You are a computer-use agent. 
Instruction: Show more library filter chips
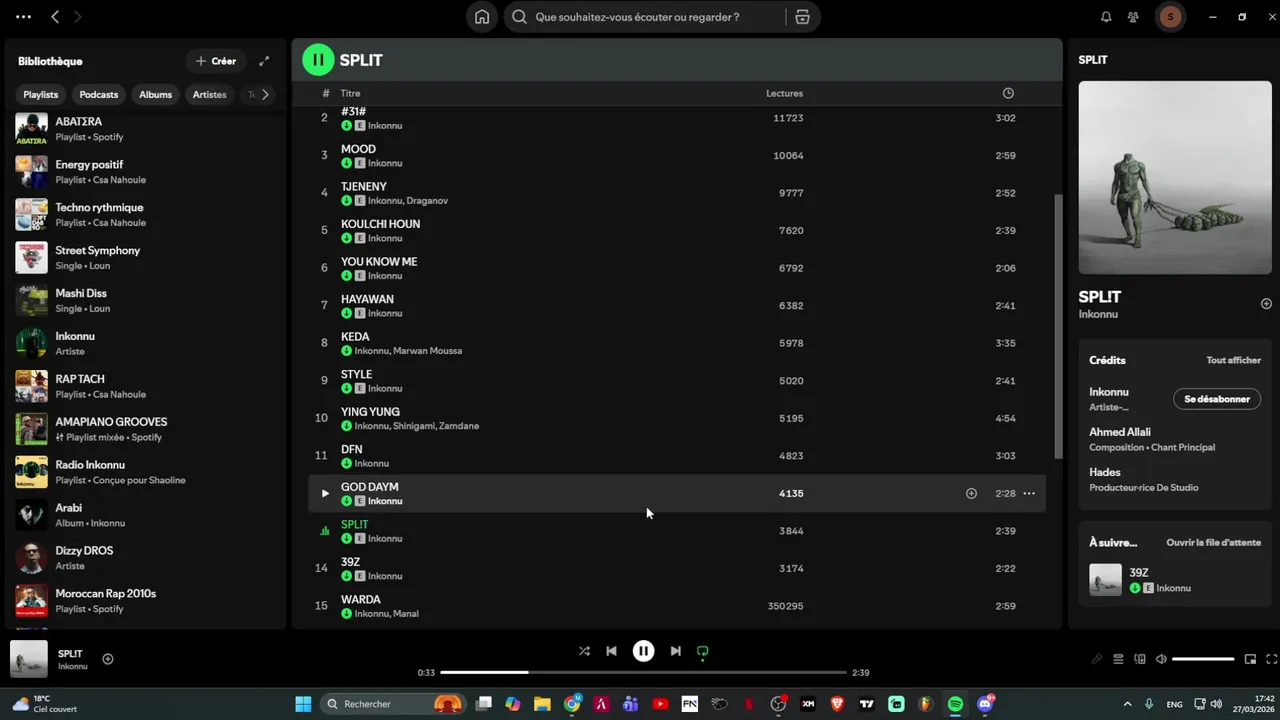[x=265, y=95]
